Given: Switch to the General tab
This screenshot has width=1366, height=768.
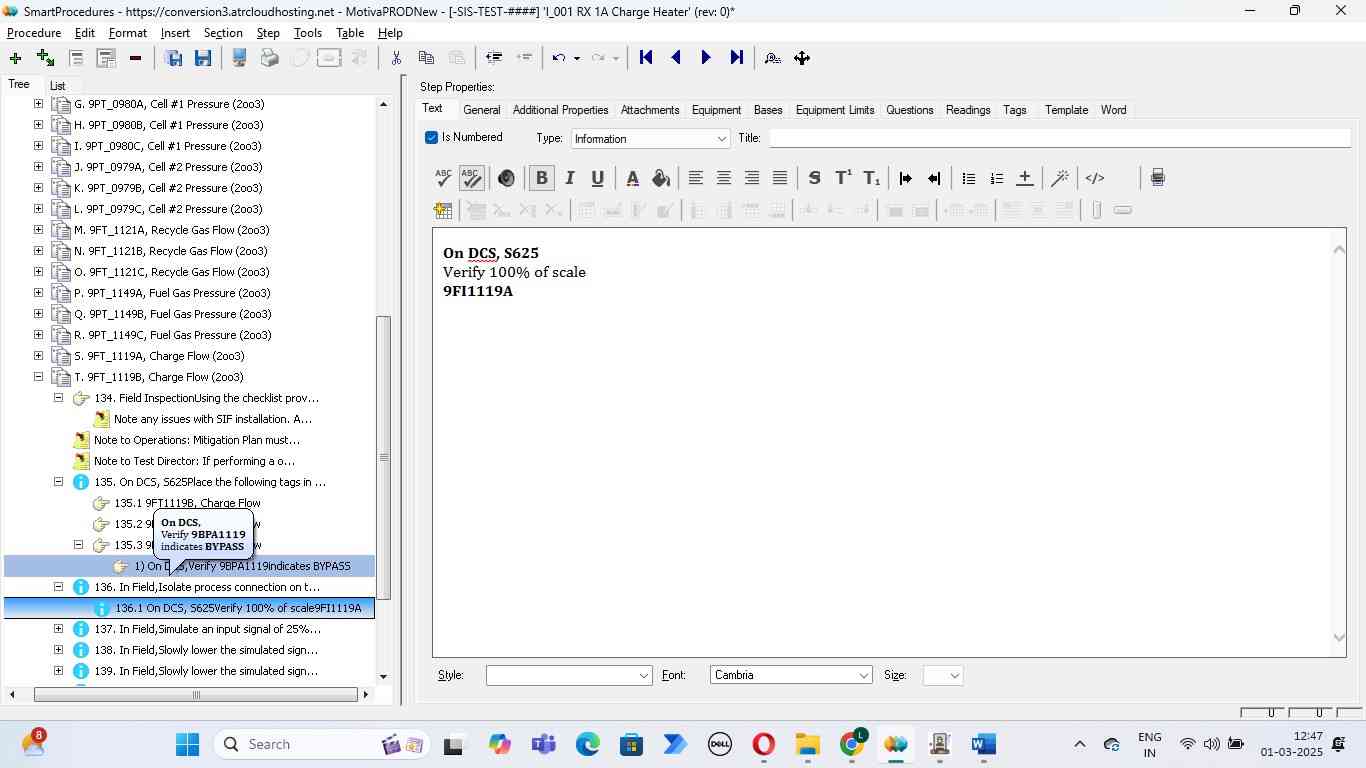Looking at the screenshot, I should pos(481,110).
